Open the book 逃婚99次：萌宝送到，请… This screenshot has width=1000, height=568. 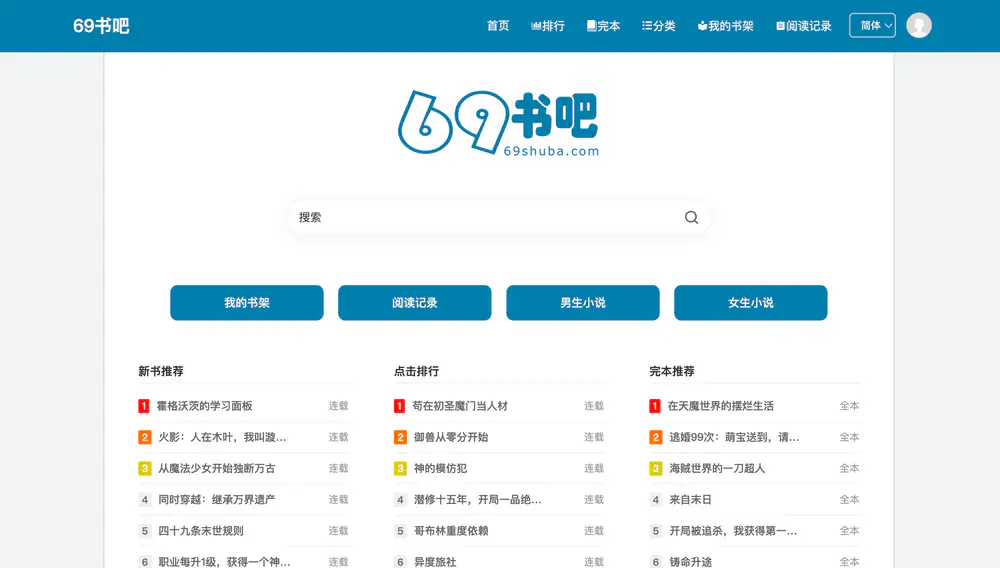(x=734, y=437)
